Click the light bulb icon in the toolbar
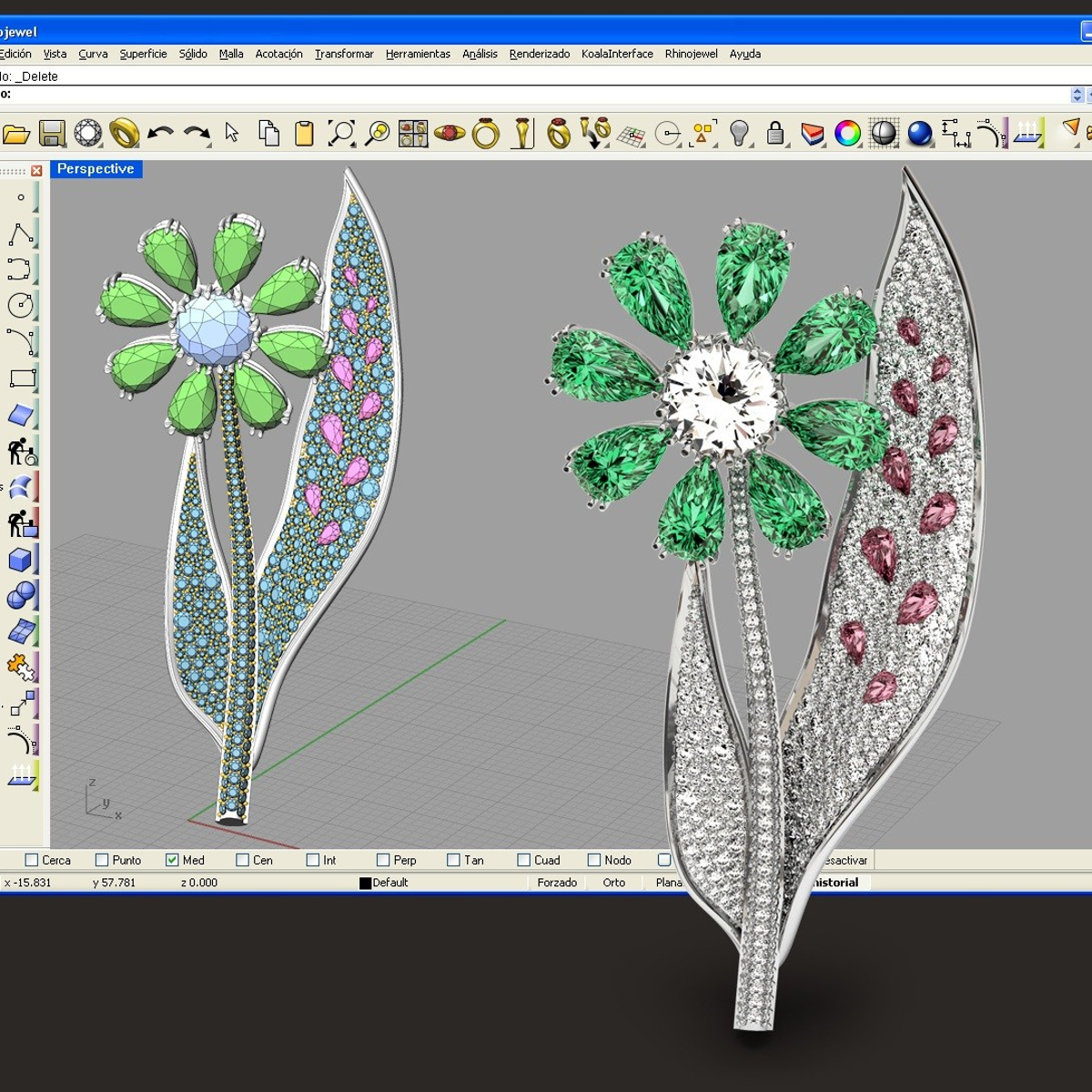The image size is (1092, 1092). pos(740,134)
